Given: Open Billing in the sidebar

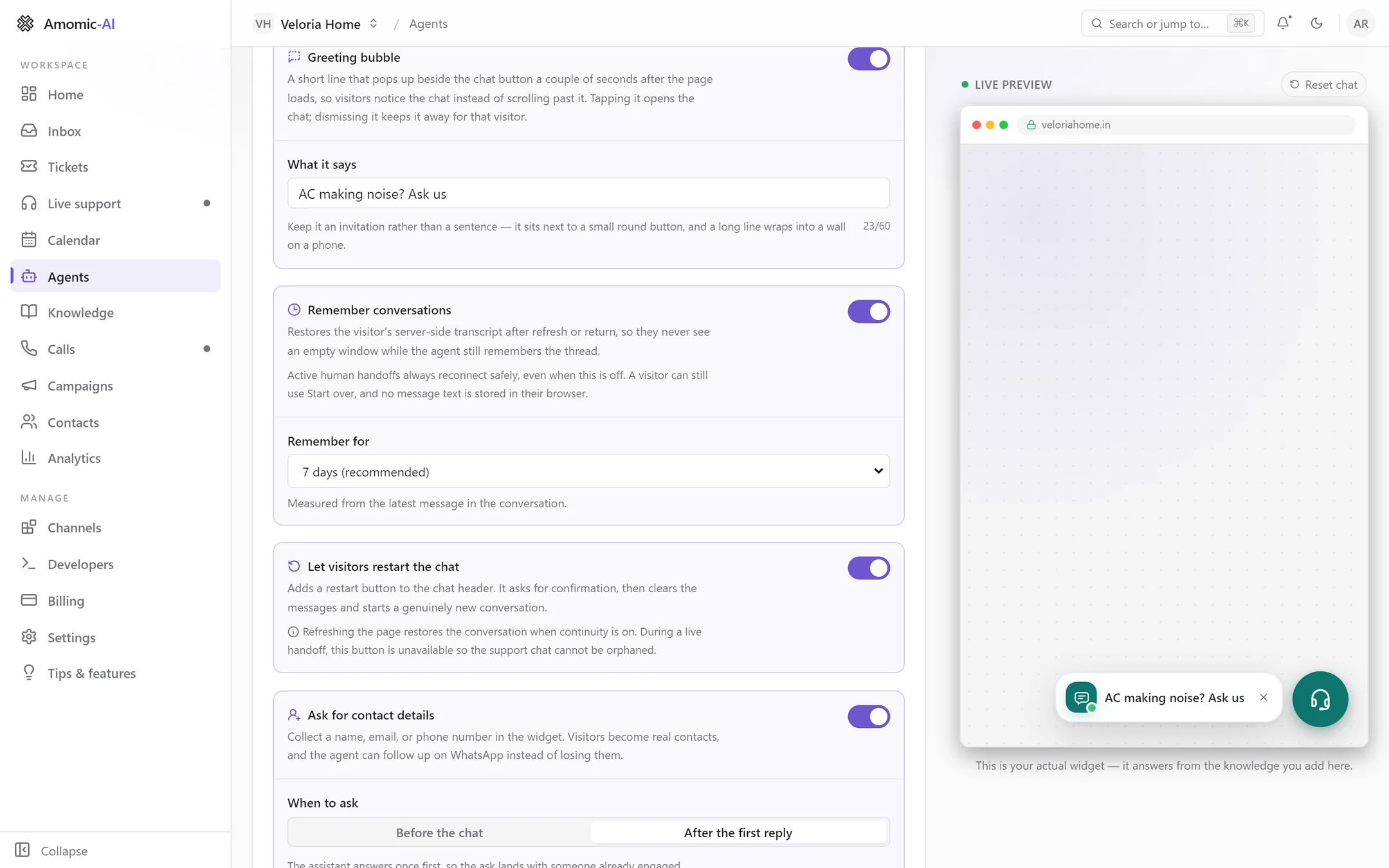Looking at the screenshot, I should [x=116, y=601].
